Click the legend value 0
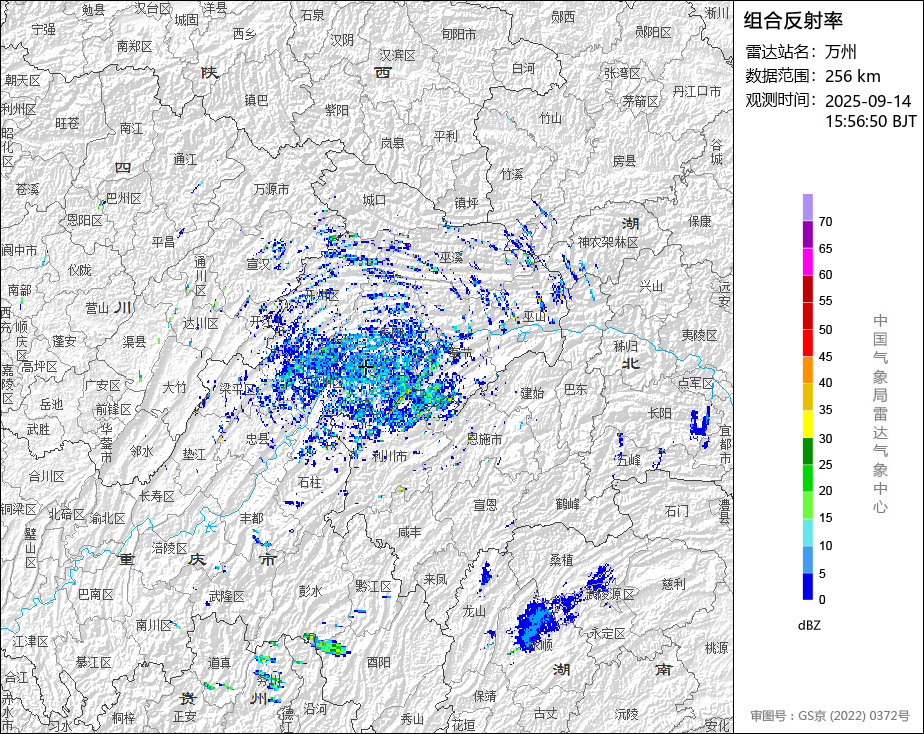 pos(823,600)
